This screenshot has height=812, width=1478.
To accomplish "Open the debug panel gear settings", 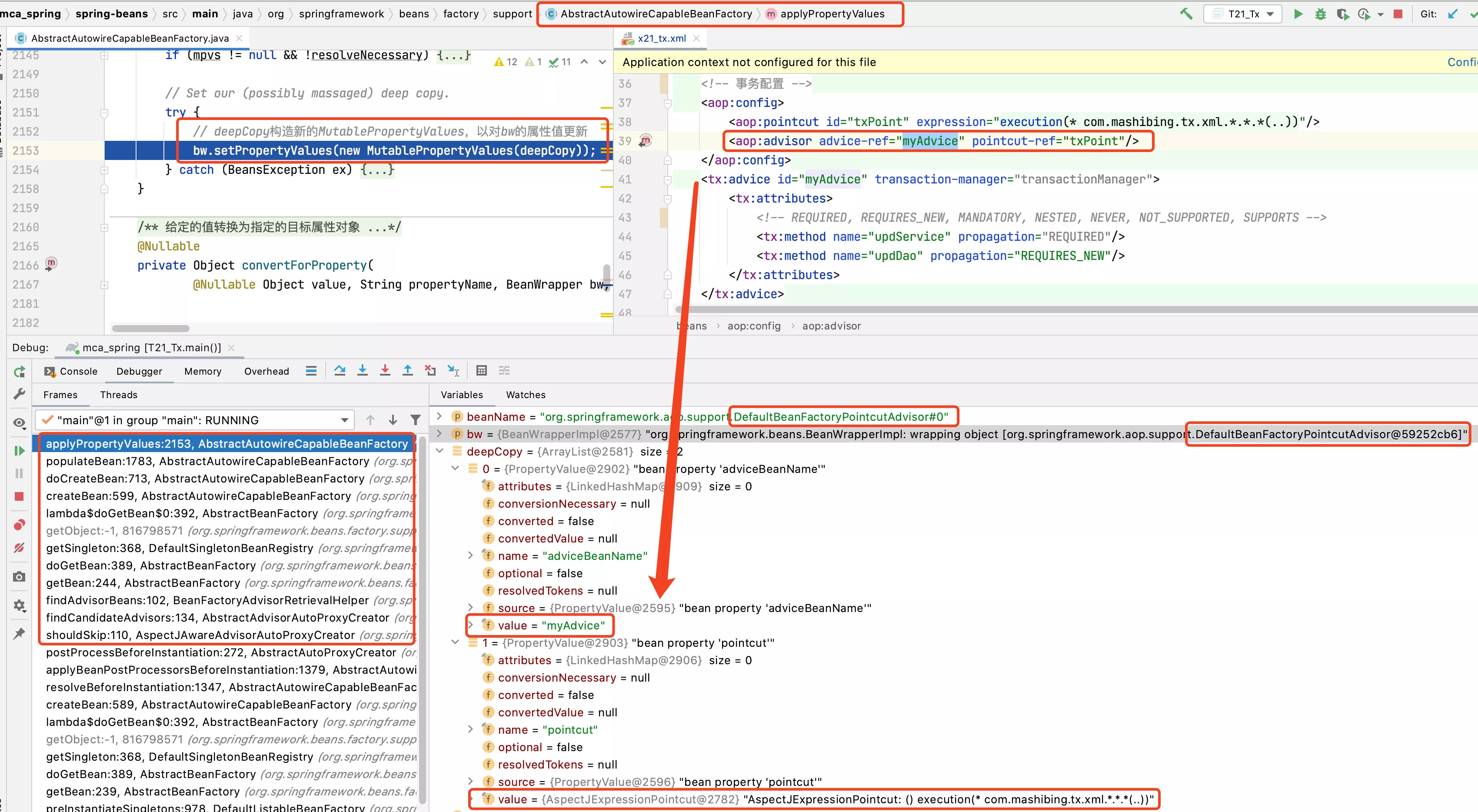I will point(19,606).
